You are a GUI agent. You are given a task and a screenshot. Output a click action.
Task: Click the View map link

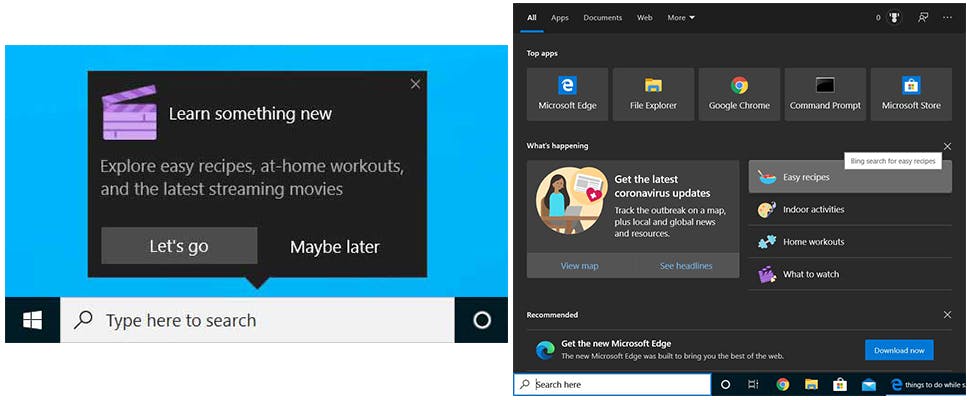[x=580, y=266]
